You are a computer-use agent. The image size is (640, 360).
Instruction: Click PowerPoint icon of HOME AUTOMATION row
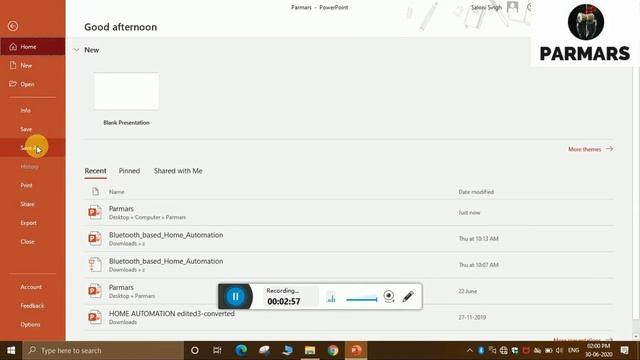(x=95, y=317)
